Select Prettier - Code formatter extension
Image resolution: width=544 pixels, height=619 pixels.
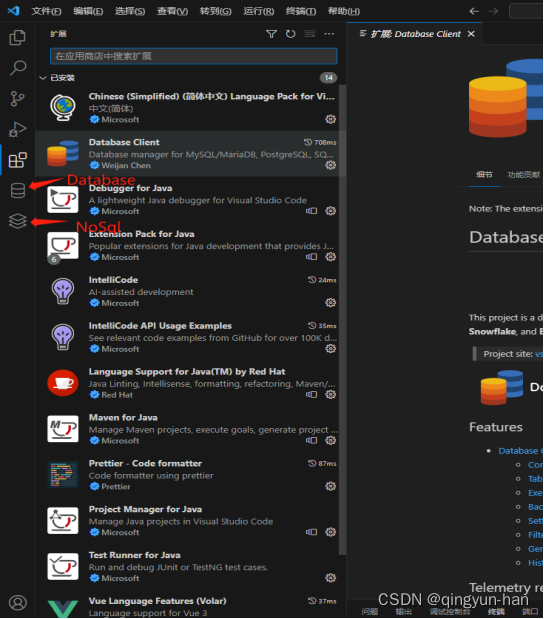tap(190, 475)
